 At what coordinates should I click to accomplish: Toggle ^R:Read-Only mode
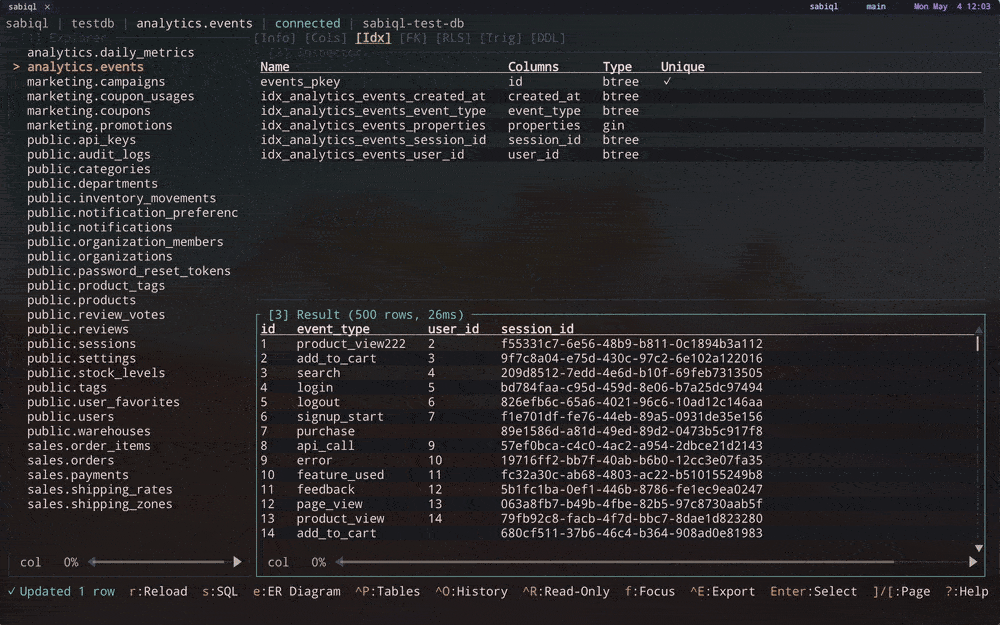[566, 591]
